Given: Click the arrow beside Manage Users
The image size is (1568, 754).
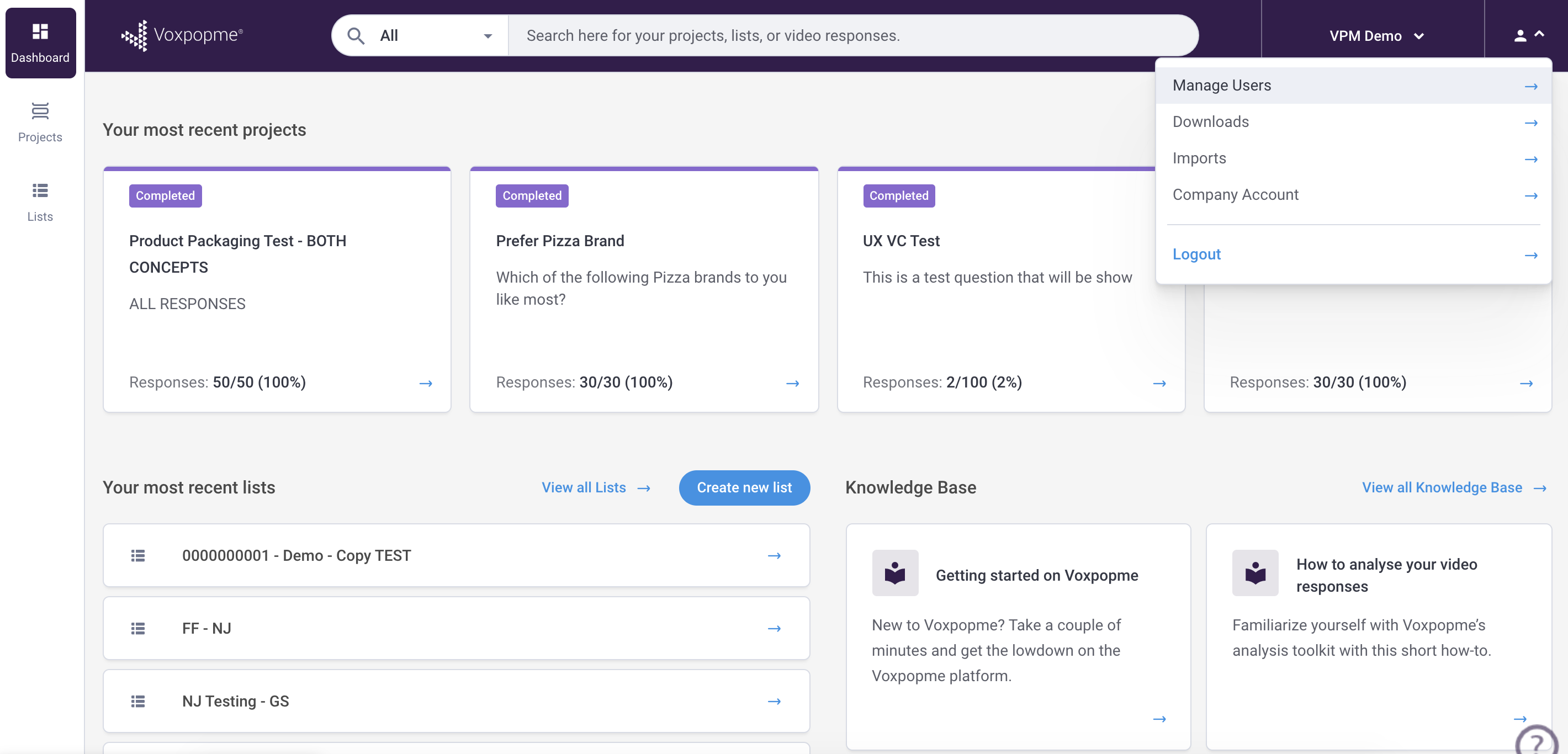Looking at the screenshot, I should (x=1531, y=87).
